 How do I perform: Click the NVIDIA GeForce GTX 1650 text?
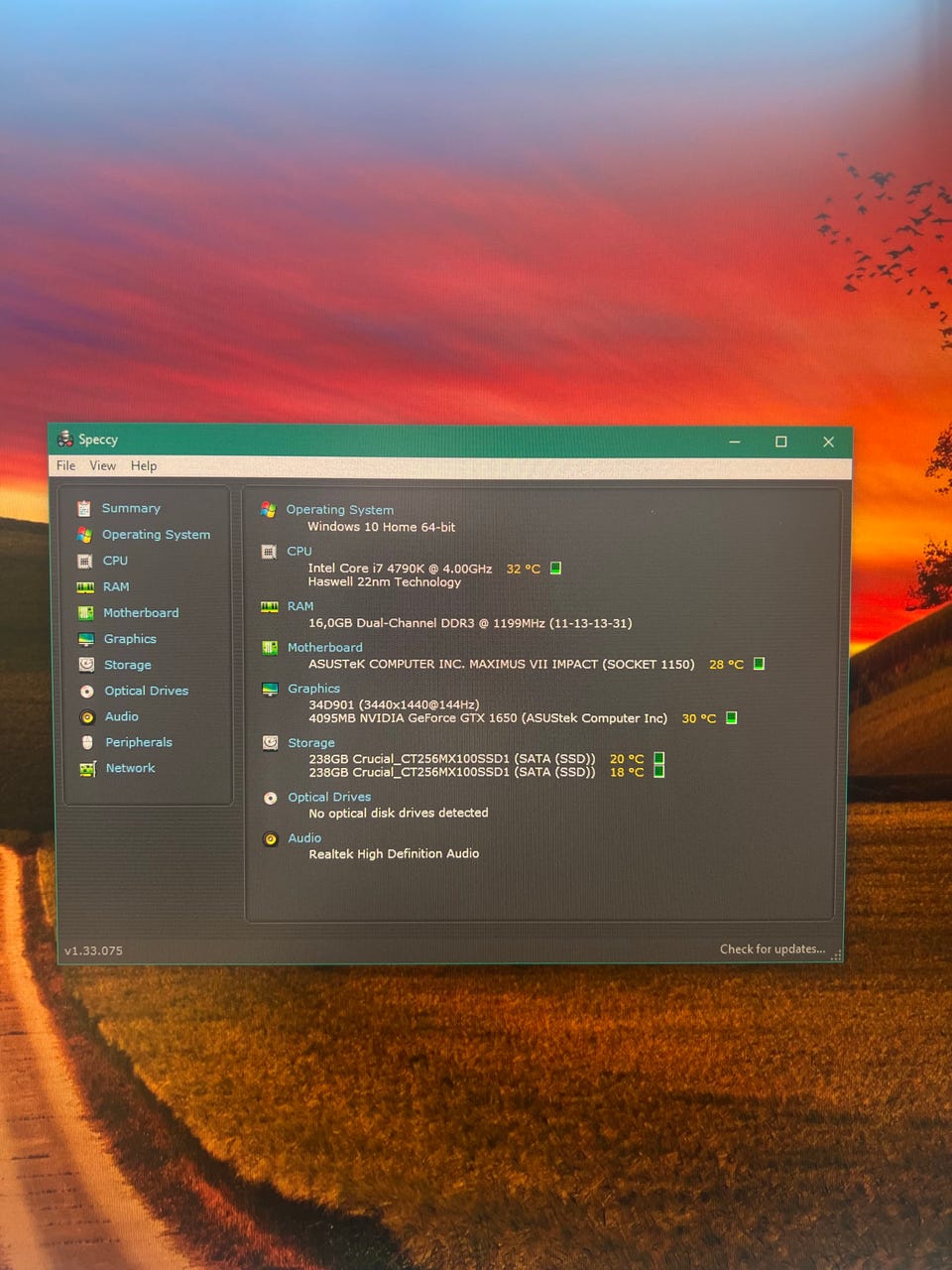tap(488, 718)
